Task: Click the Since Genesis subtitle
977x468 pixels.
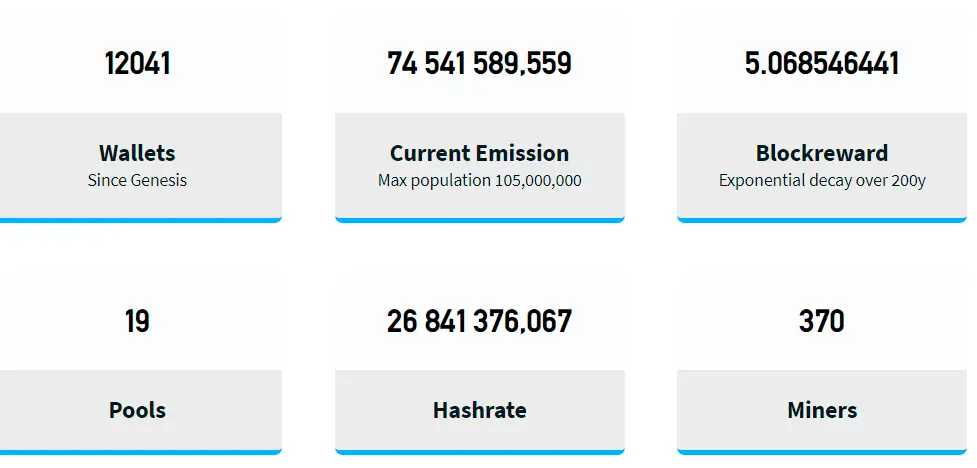Action: 137,181
